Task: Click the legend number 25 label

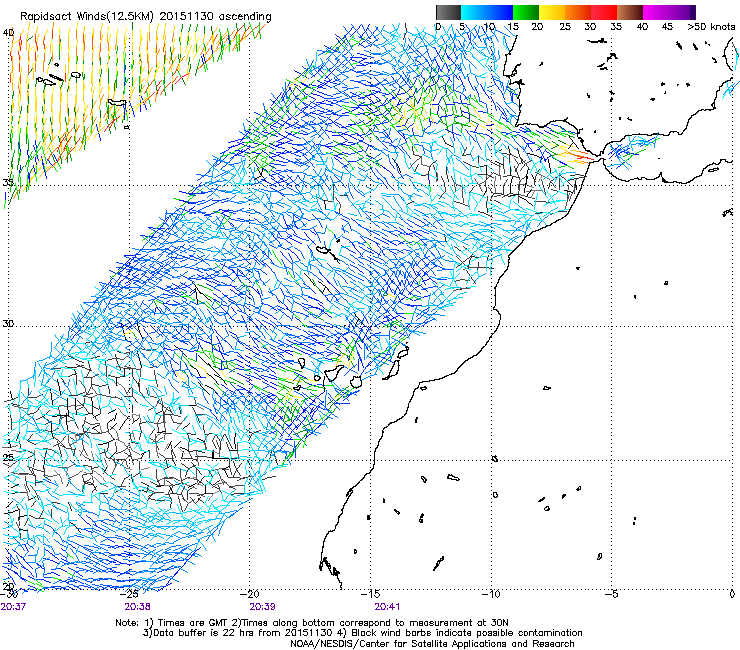Action: [565, 27]
